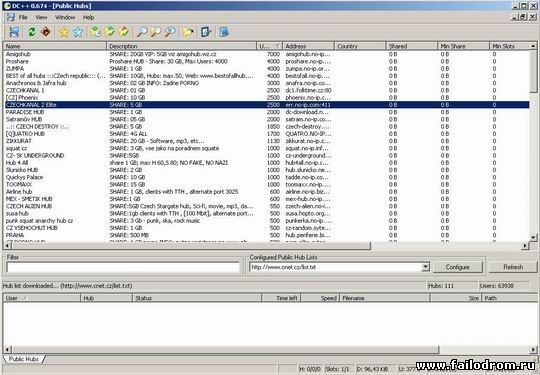
Task: Open the File menu
Action: tap(23, 17)
